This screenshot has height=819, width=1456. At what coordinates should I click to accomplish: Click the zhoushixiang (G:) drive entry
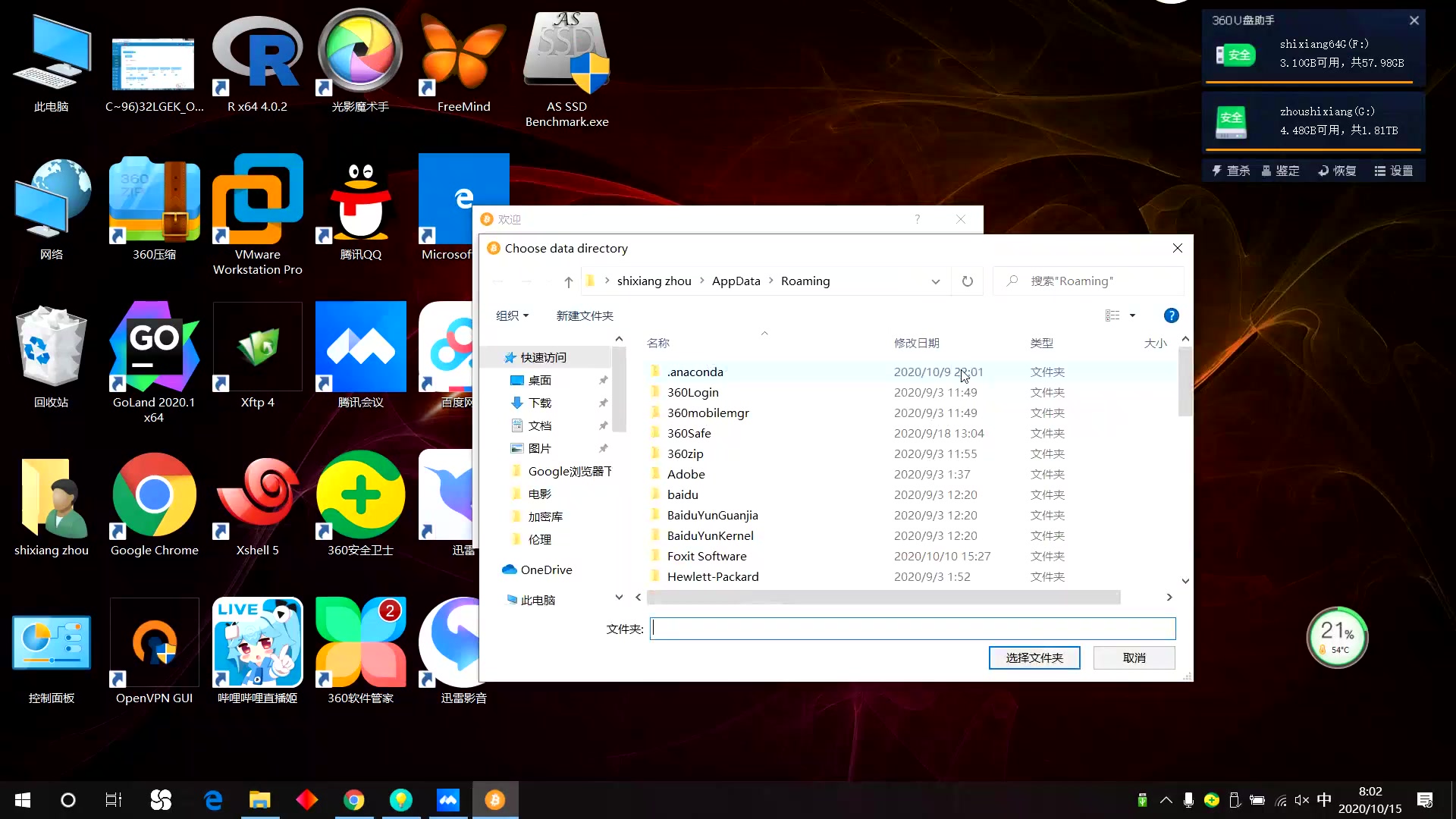pos(1313,121)
